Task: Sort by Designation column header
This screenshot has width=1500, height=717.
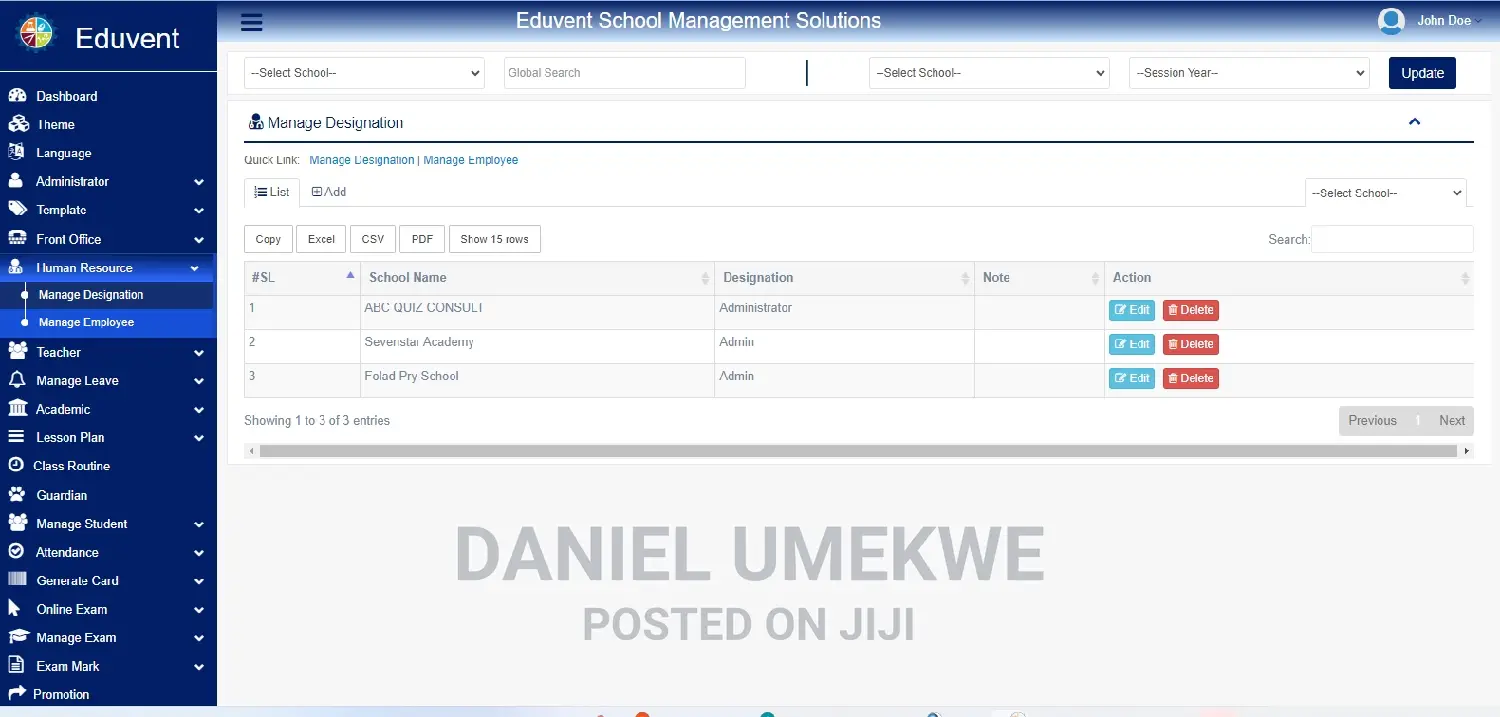Action: coord(844,278)
